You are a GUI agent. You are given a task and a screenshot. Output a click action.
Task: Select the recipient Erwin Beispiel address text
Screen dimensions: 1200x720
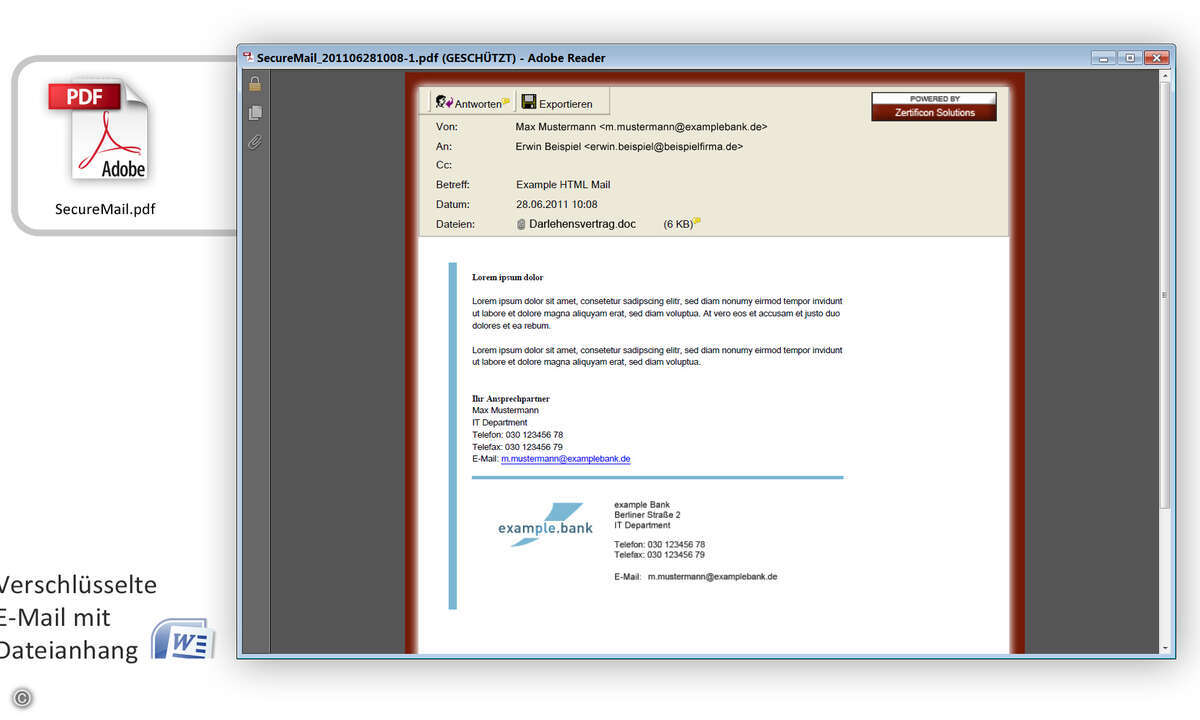(x=629, y=146)
